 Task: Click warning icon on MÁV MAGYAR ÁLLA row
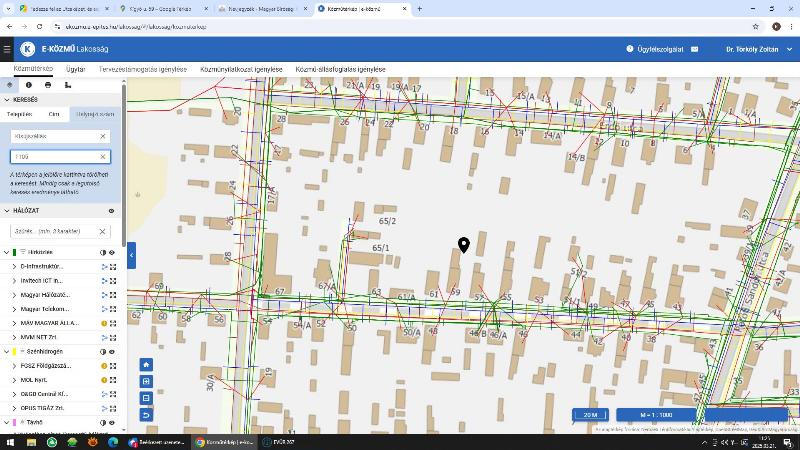coord(104,323)
